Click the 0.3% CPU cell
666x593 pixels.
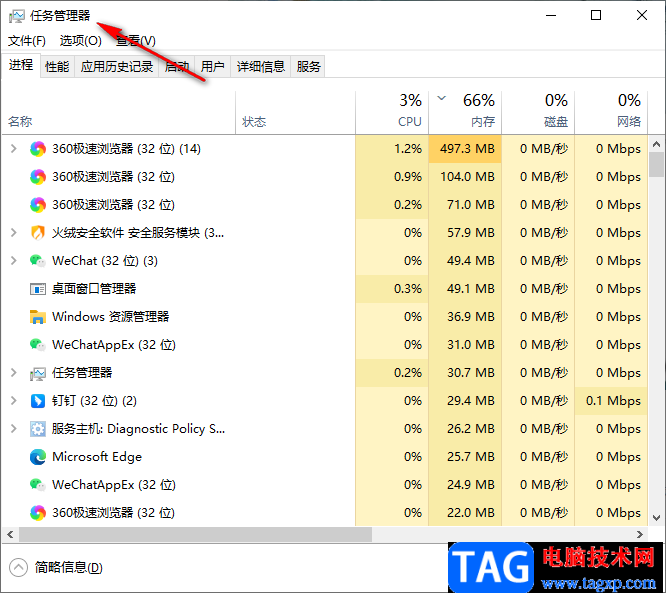392,289
